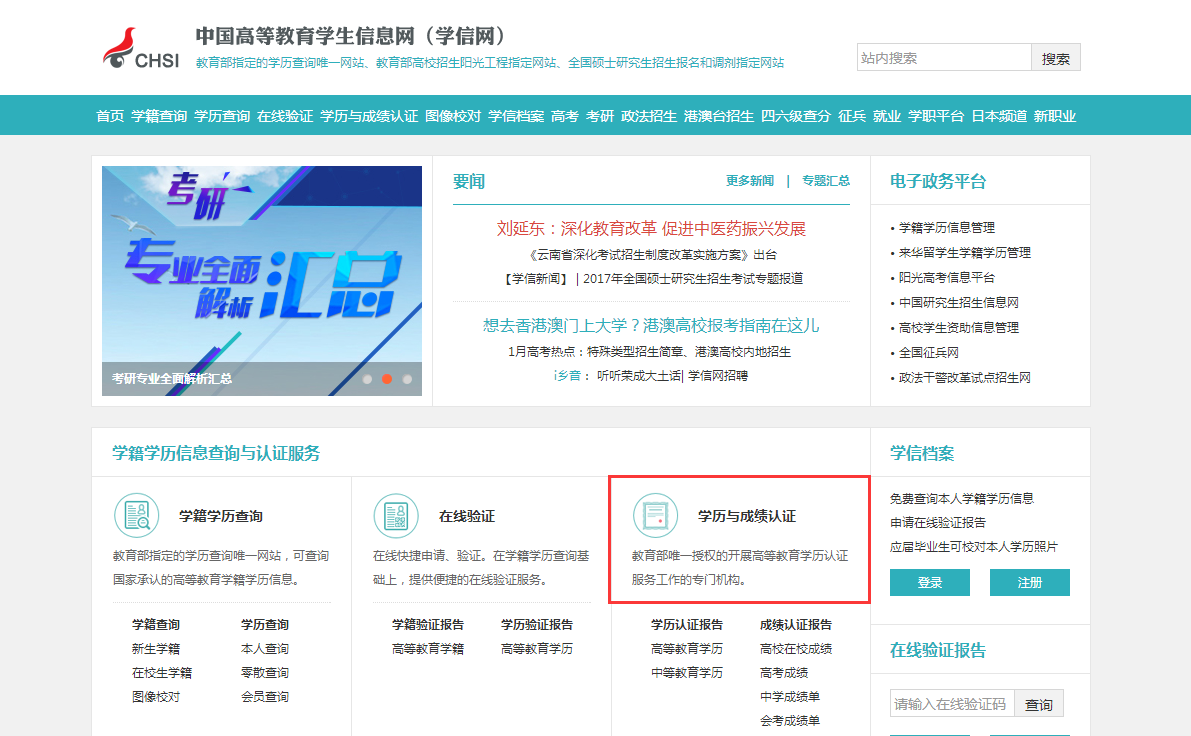Image resolution: width=1191 pixels, height=736 pixels.
Task: Select the first carousel dot
Action: pyautogui.click(x=369, y=379)
